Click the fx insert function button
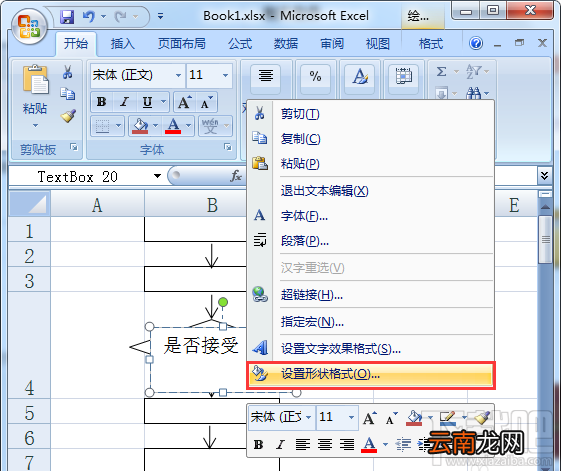The height and width of the screenshot is (471, 561). (236, 176)
